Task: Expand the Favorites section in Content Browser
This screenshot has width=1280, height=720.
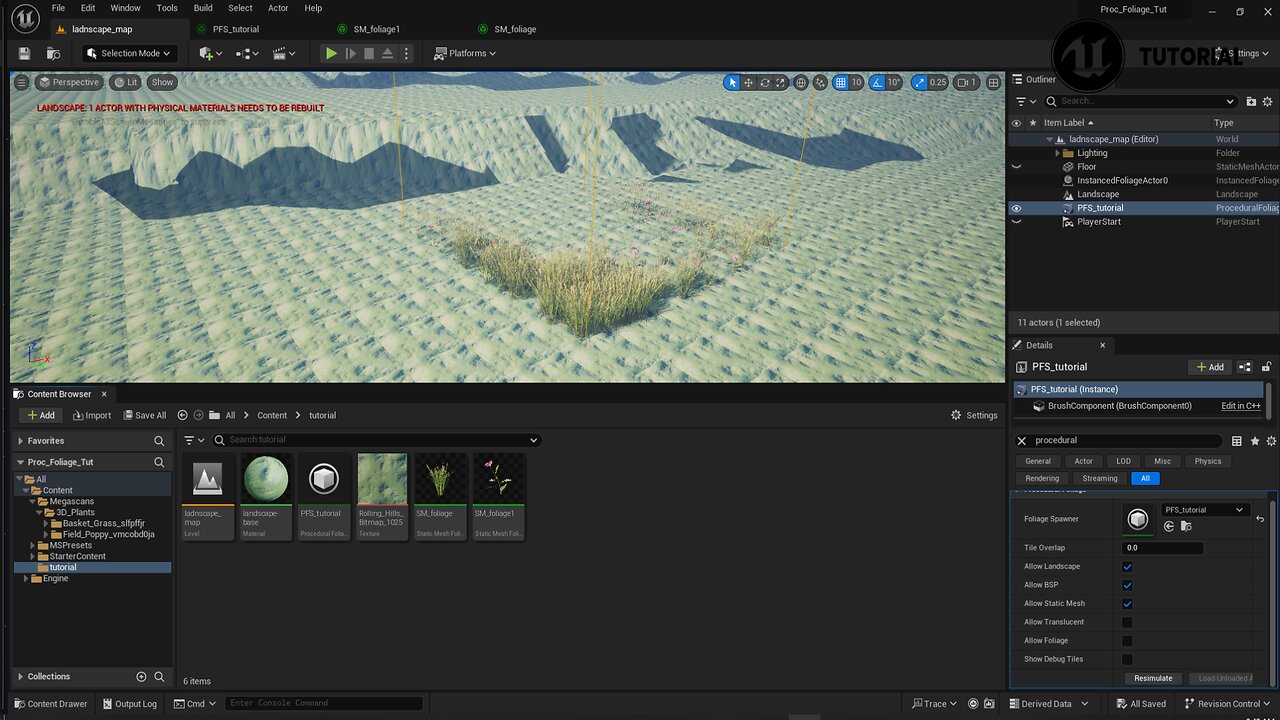Action: (21, 441)
